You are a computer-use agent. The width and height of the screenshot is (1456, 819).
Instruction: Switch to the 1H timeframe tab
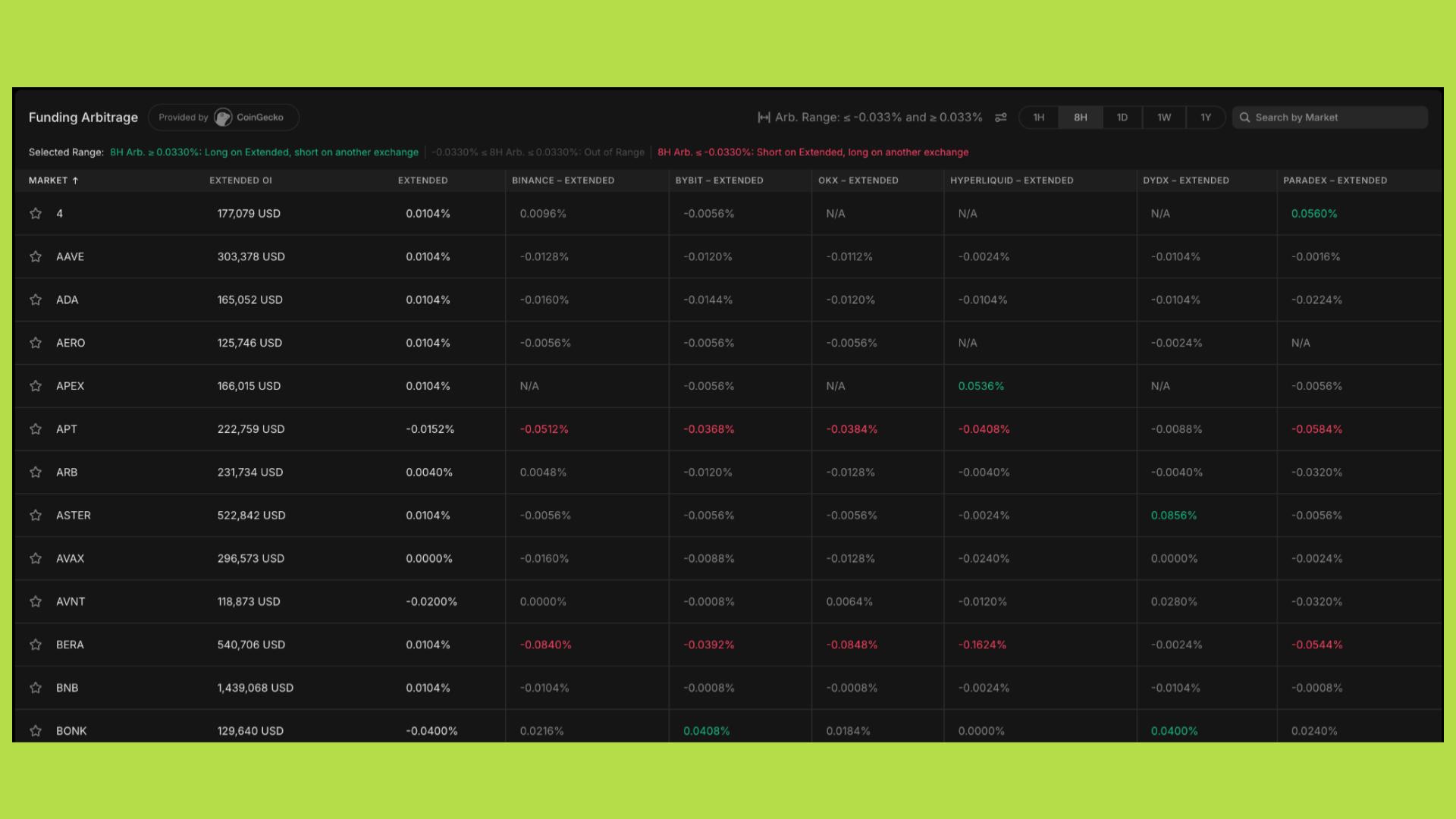[1039, 118]
